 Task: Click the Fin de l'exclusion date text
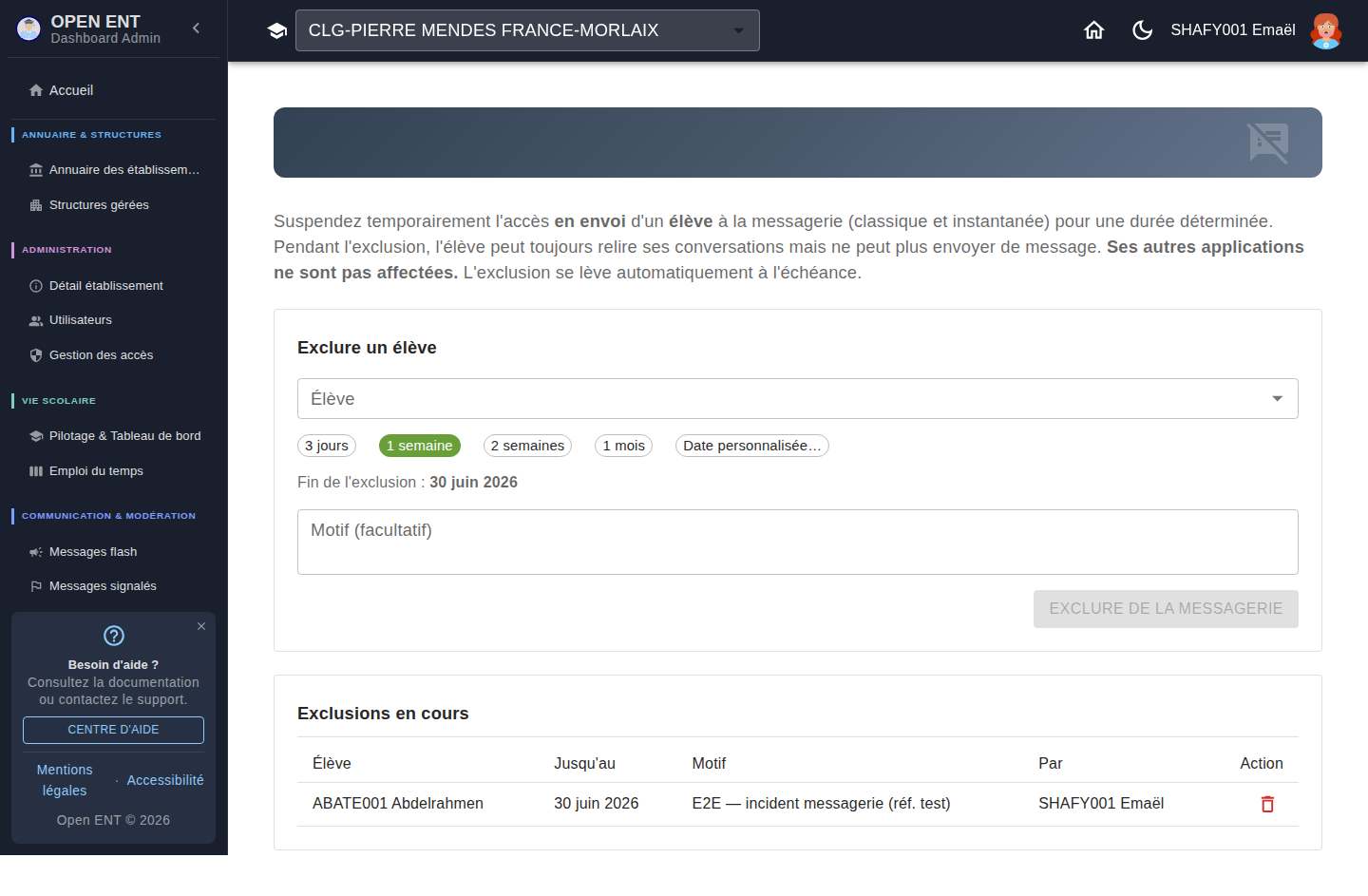pyautogui.click(x=408, y=483)
